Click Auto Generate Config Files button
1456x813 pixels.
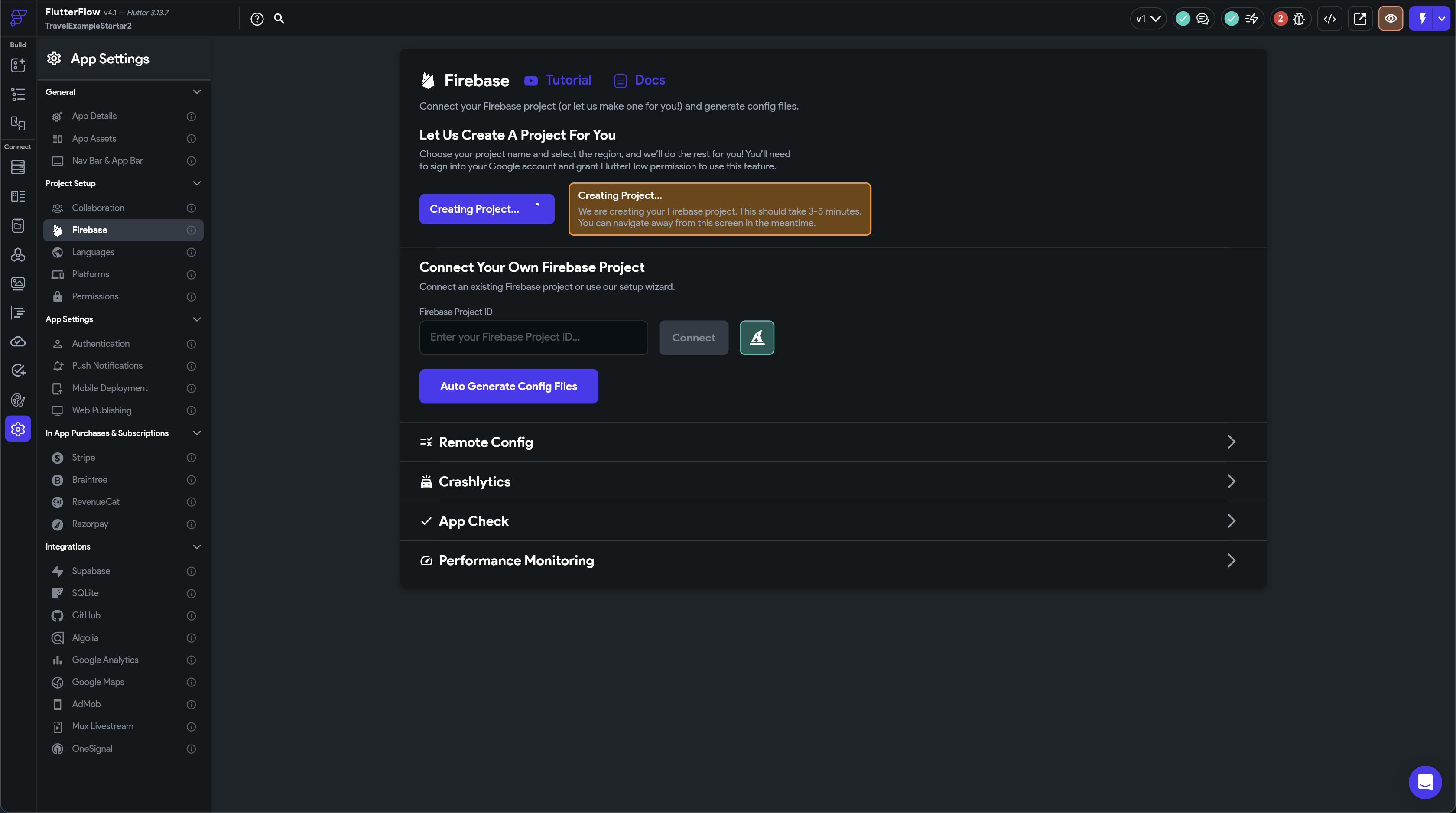click(x=508, y=386)
